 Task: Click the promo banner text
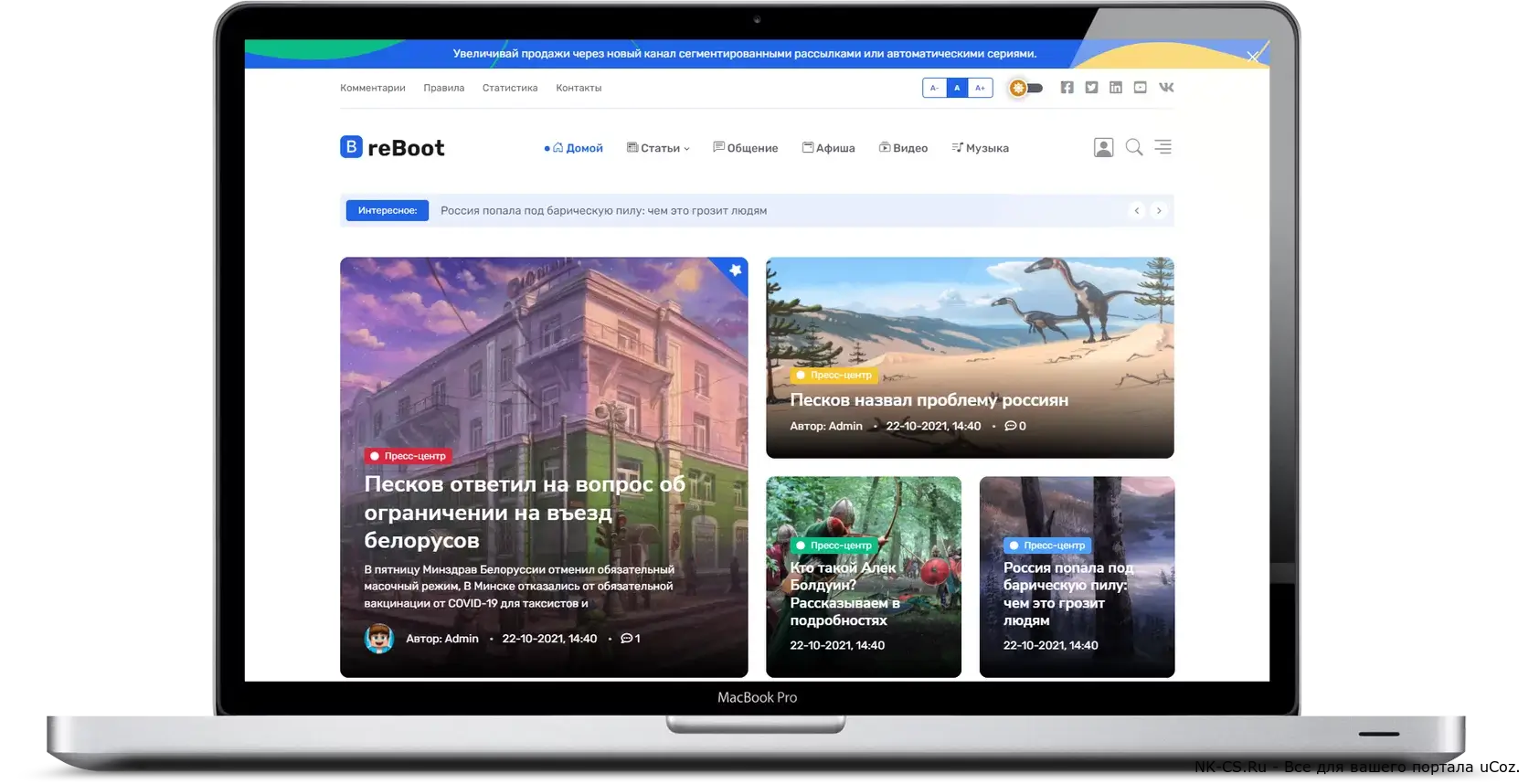pos(745,54)
